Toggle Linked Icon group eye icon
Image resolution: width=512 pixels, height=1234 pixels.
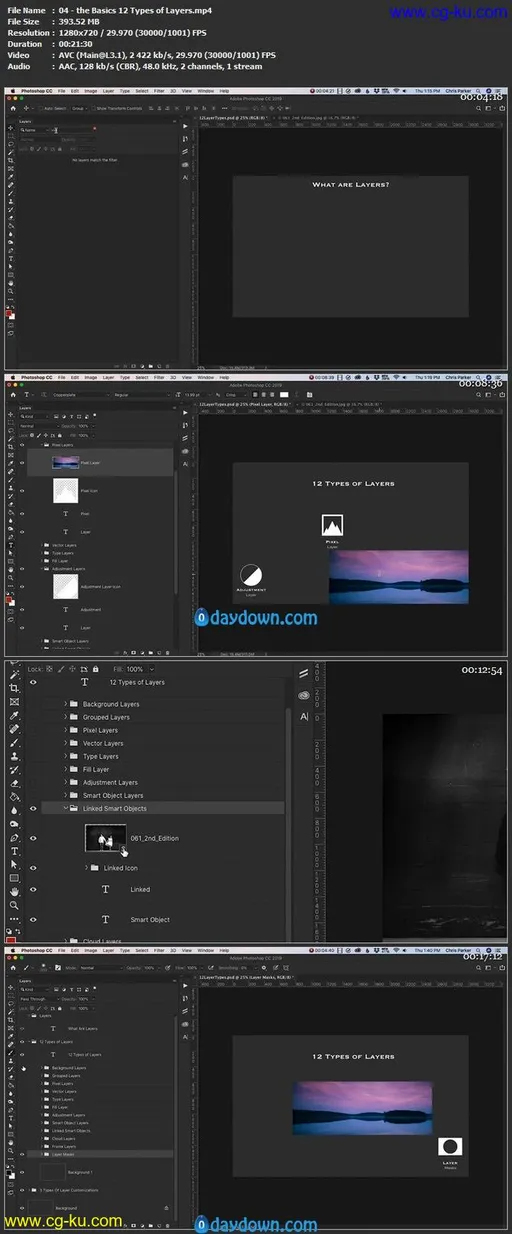click(x=34, y=868)
